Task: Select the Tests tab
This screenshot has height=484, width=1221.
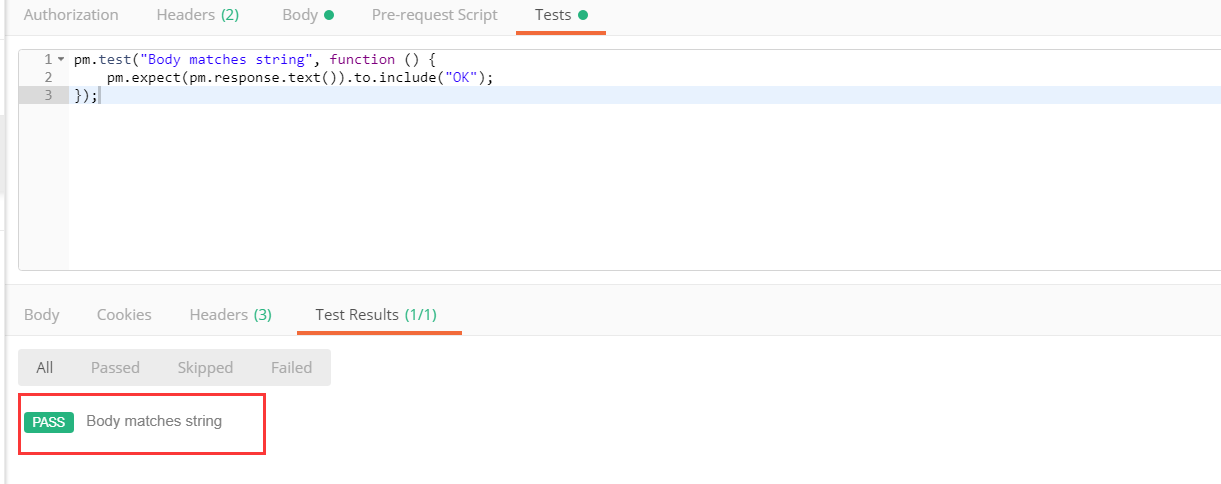Action: coord(553,15)
